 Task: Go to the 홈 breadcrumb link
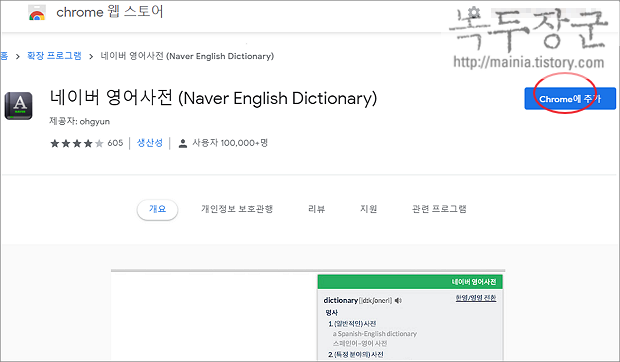[4, 56]
